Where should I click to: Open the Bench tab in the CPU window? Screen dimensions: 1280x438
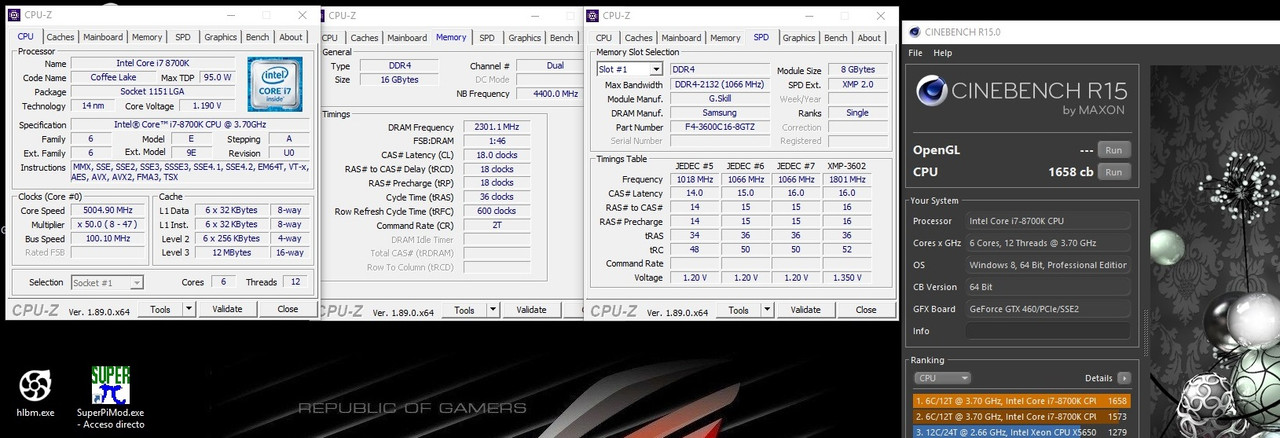pos(257,37)
